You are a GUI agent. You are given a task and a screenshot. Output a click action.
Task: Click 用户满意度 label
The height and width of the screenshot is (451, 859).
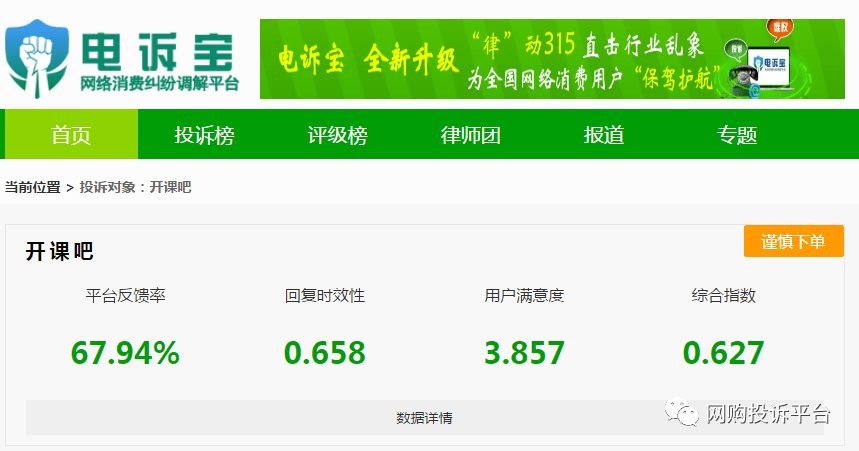pos(524,296)
